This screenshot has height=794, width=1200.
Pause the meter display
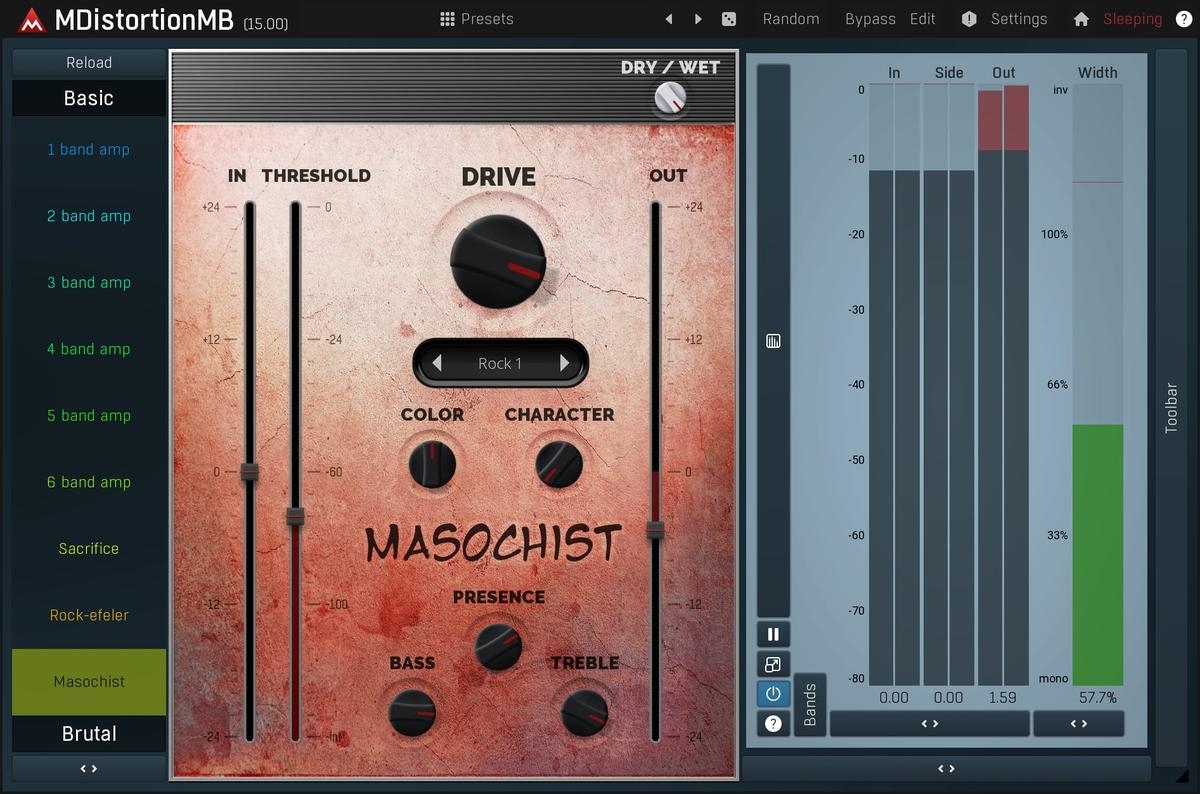(773, 634)
